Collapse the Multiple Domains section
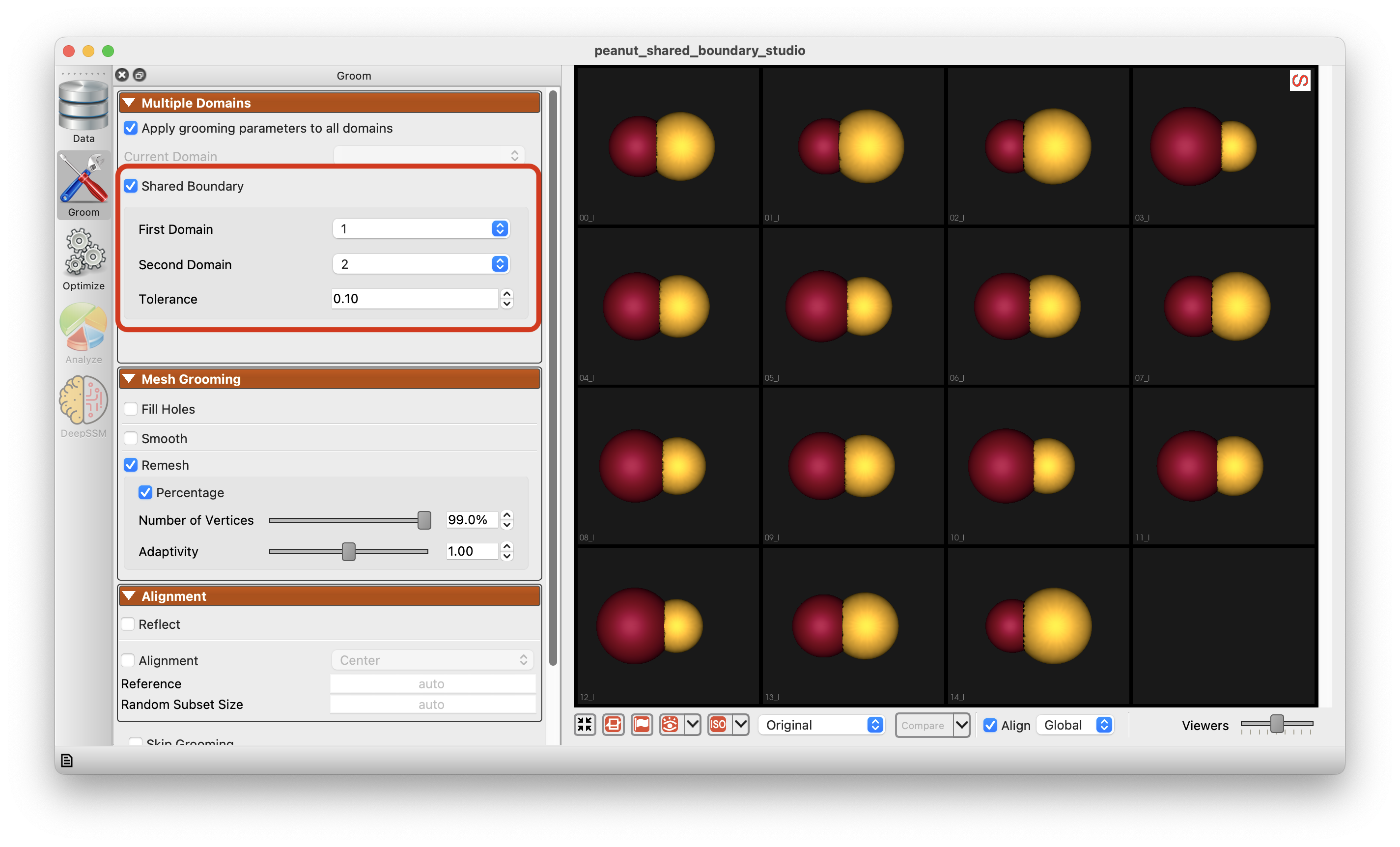This screenshot has height=847, width=1400. pos(329,103)
